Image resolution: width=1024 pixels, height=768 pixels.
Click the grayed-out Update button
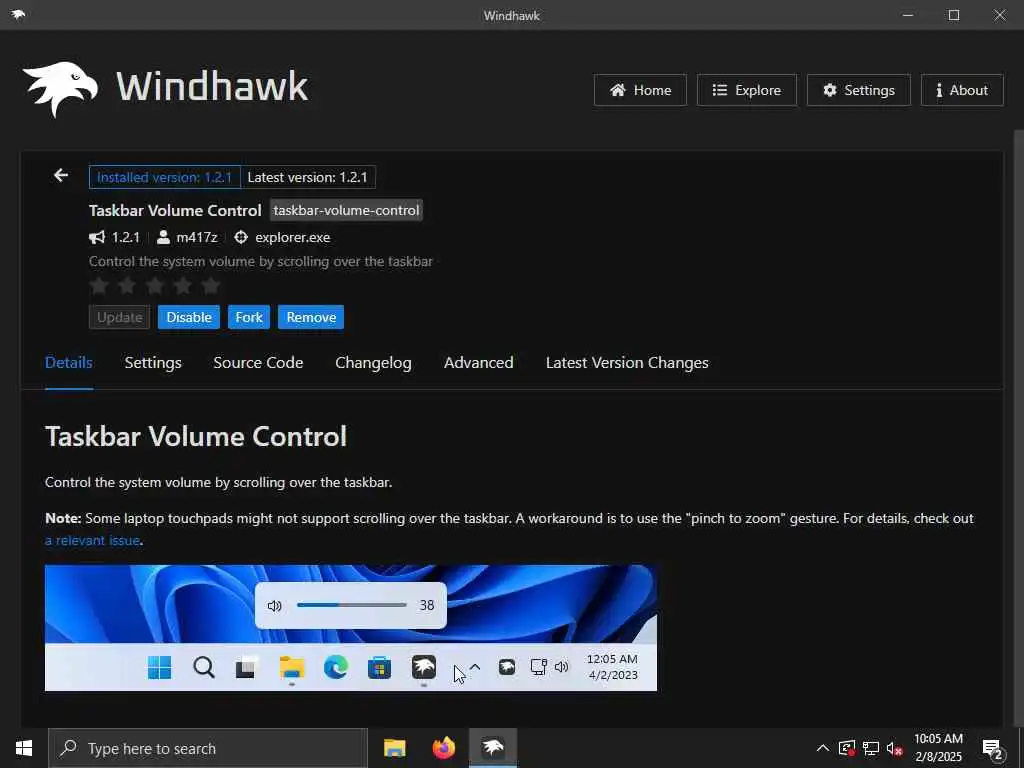point(120,317)
